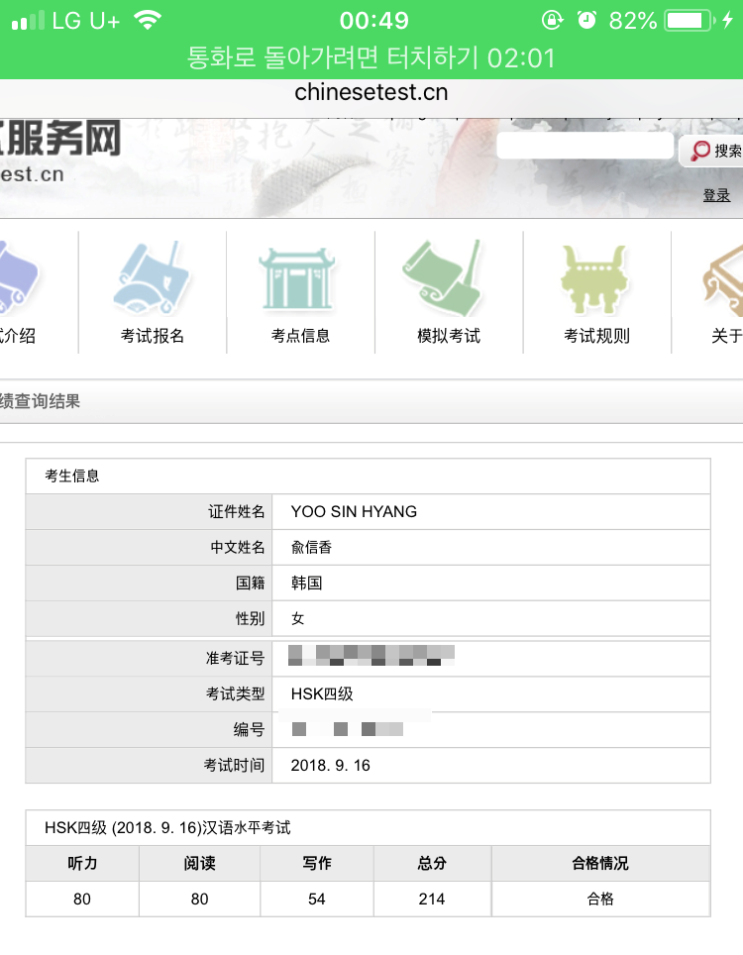743x955 pixels.
Task: Tap the return-to-call green banner
Action: coord(371,58)
